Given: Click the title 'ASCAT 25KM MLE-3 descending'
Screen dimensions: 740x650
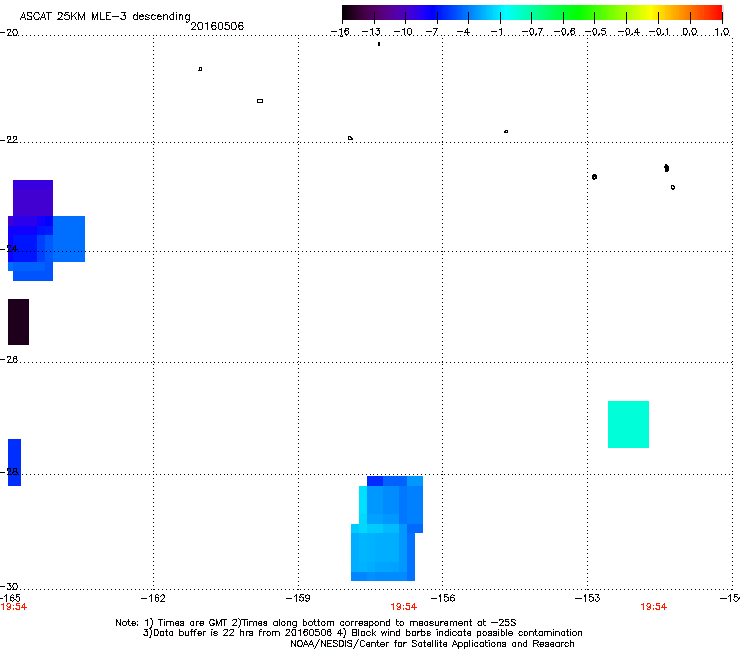Looking at the screenshot, I should click(x=105, y=17).
